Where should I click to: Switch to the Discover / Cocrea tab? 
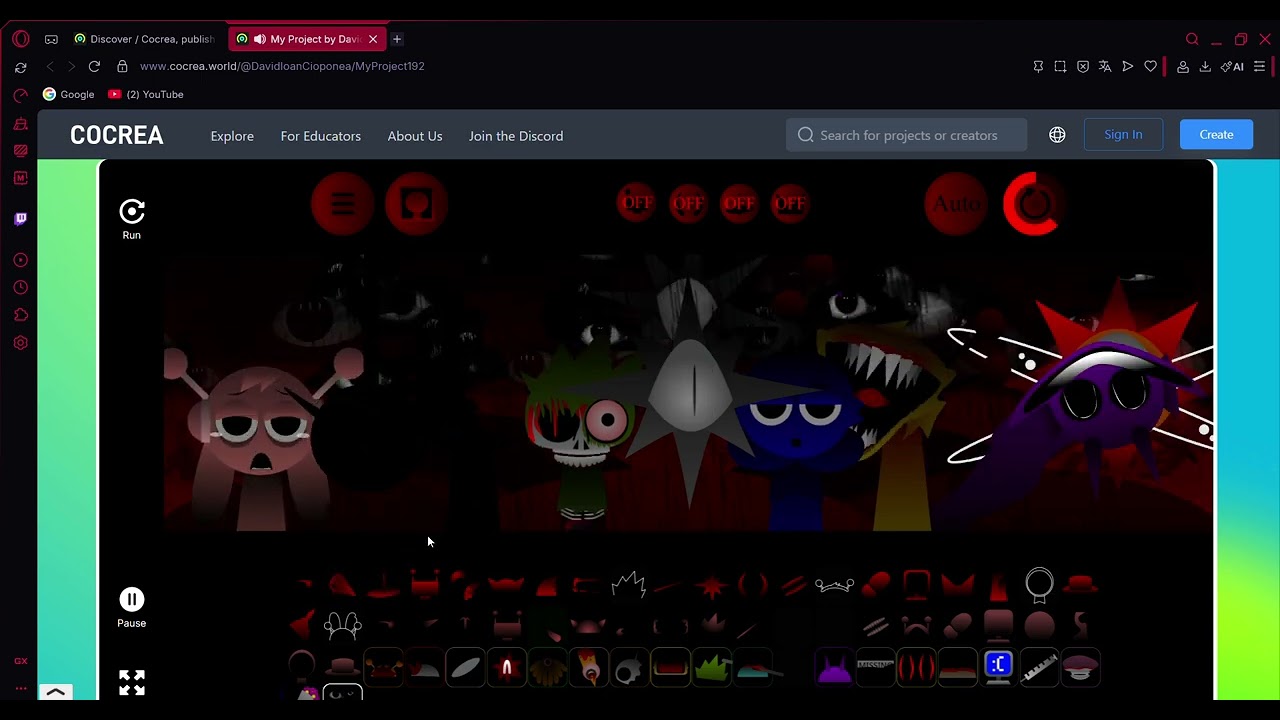tap(144, 39)
